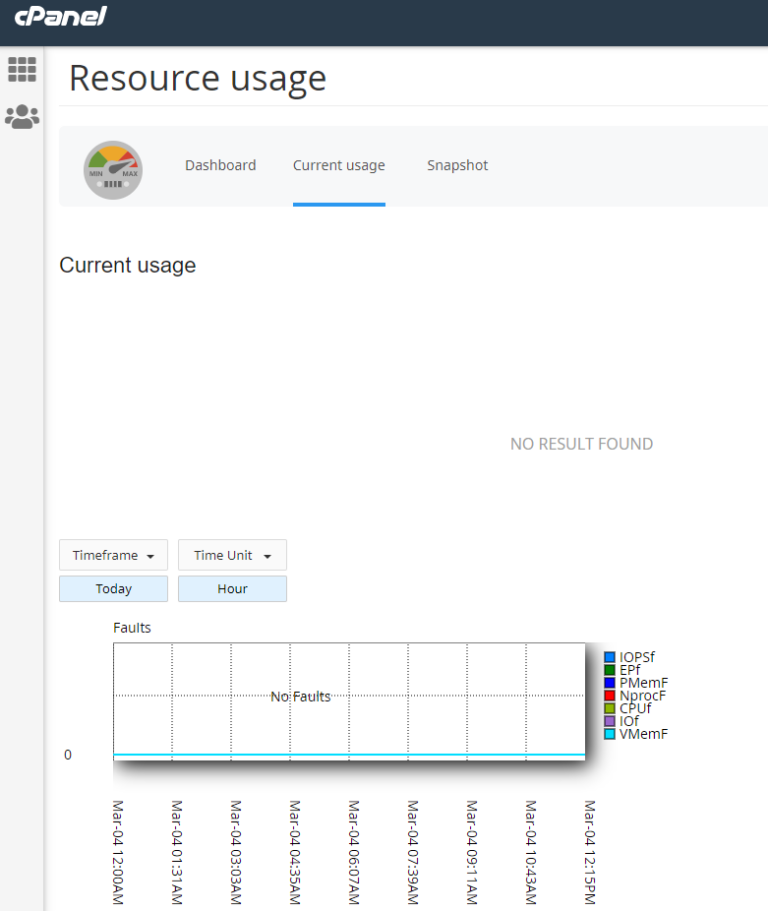Open the Timeframe dropdown
The width and height of the screenshot is (768, 911).
click(113, 555)
